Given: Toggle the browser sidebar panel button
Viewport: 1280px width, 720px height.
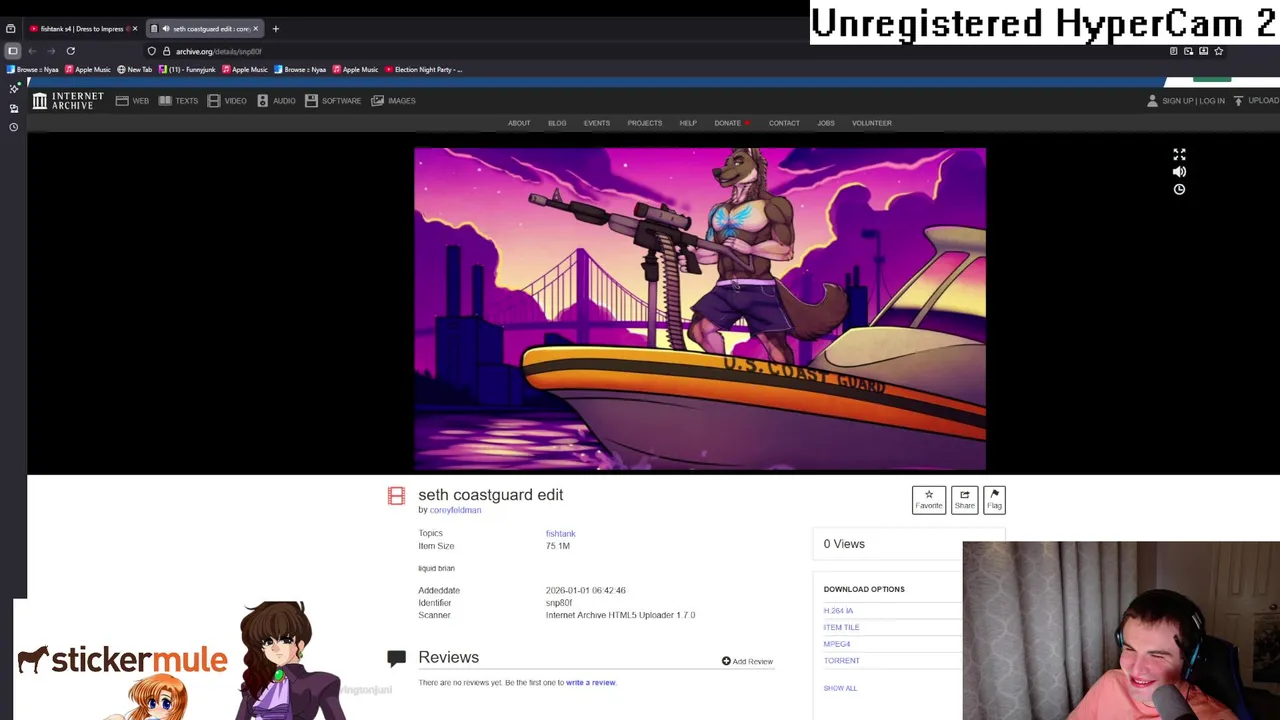Looking at the screenshot, I should click(x=12, y=51).
